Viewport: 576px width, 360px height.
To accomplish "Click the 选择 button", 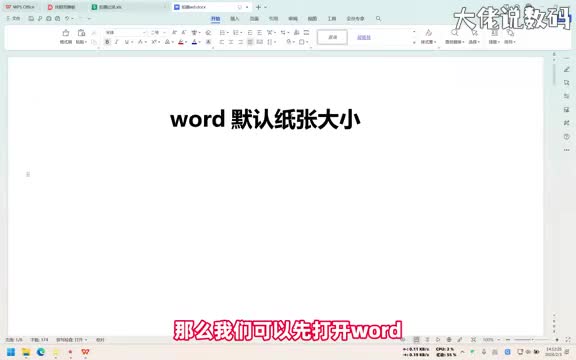I will click(474, 37).
